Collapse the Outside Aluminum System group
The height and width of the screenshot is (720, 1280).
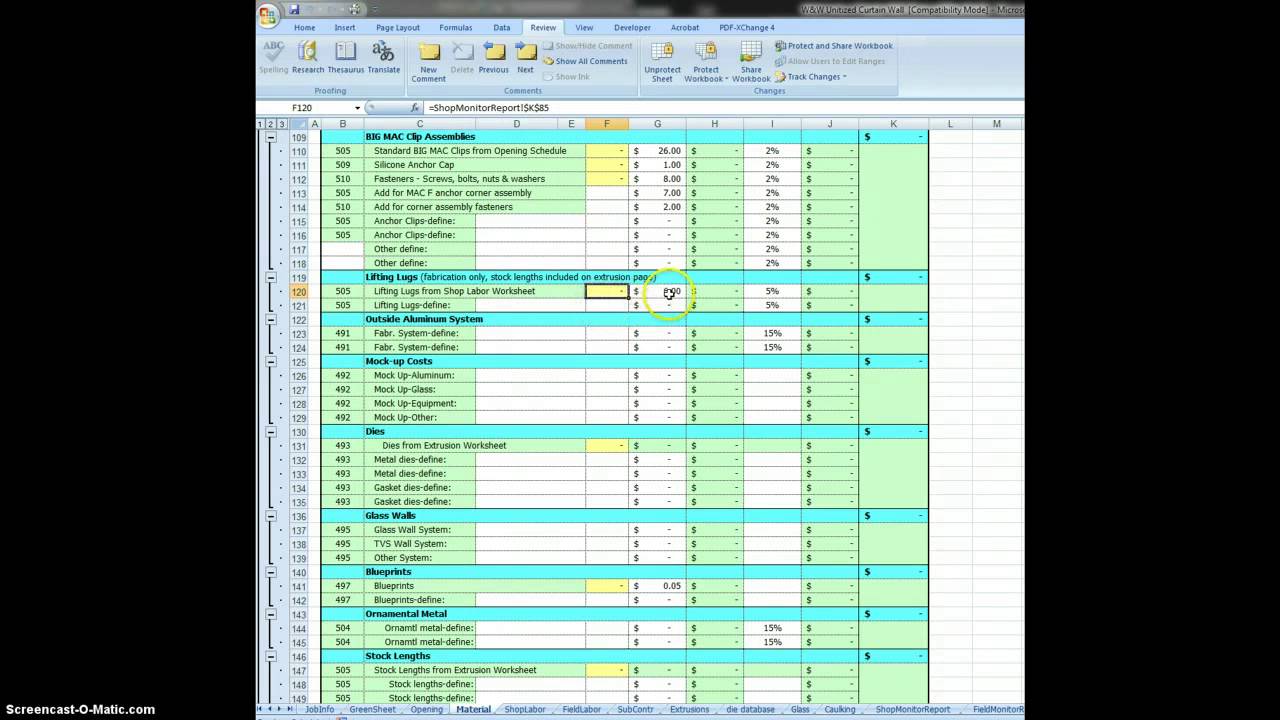coord(271,319)
